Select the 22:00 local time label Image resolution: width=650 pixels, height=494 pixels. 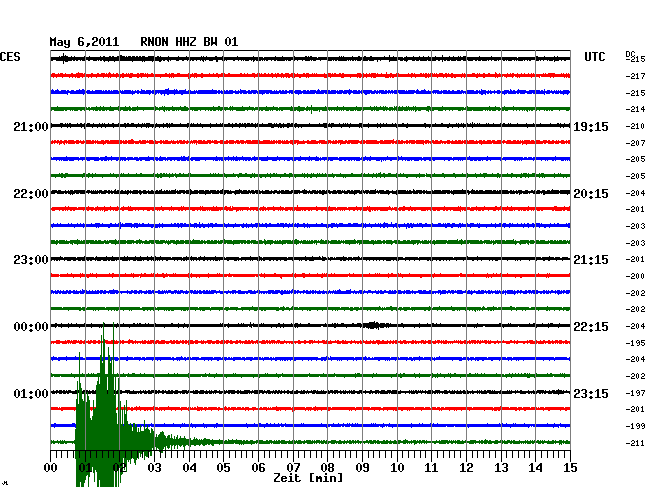click(31, 194)
